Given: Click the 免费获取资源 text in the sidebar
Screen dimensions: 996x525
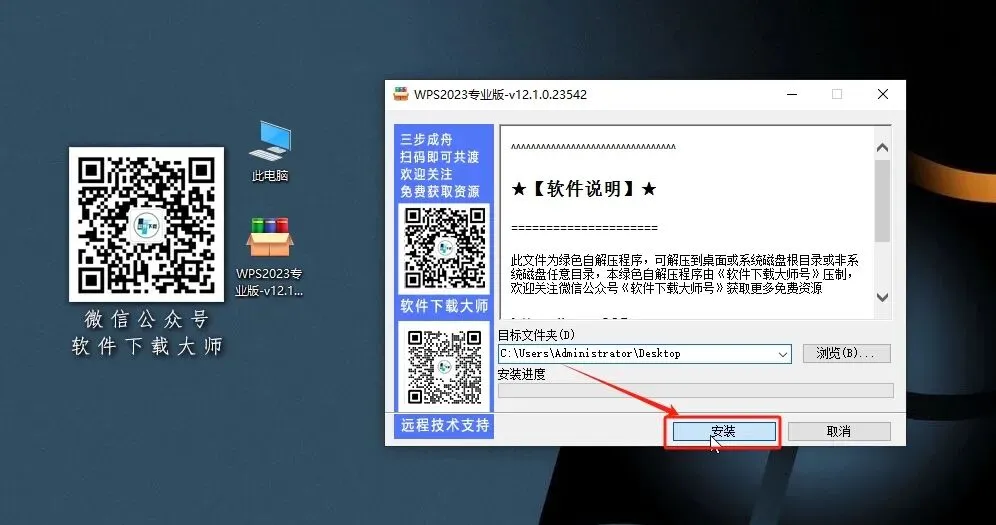Looking at the screenshot, I should 440,191.
